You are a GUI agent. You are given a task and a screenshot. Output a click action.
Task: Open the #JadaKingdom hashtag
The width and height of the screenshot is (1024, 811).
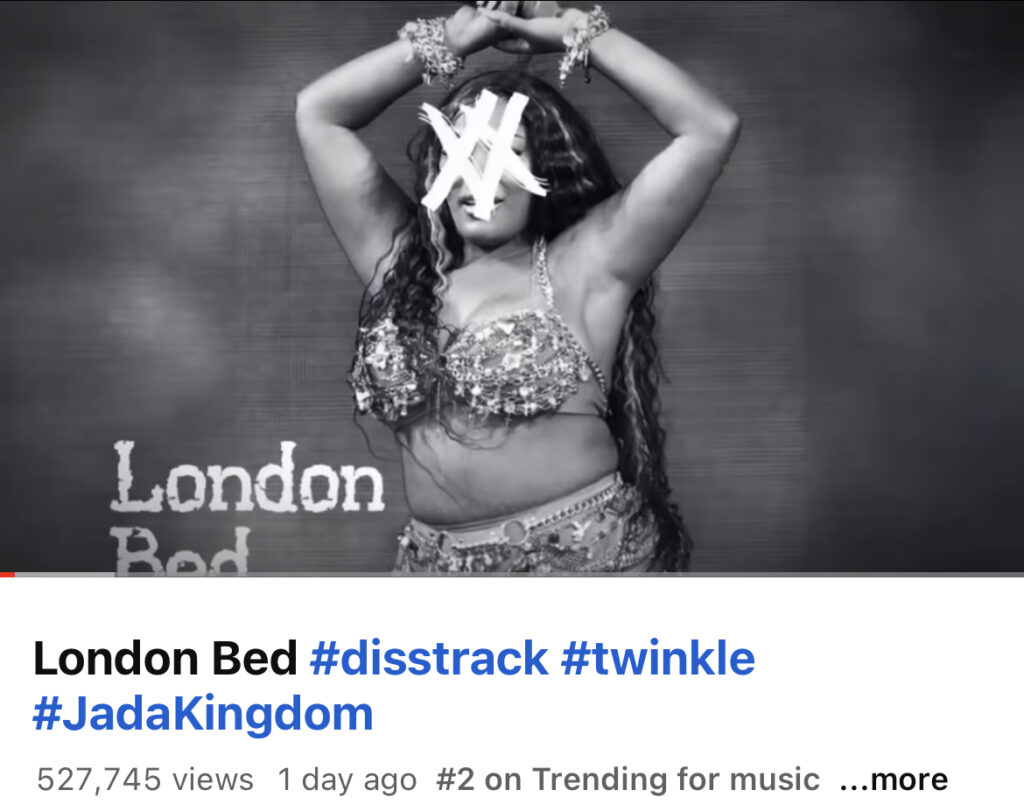click(203, 714)
